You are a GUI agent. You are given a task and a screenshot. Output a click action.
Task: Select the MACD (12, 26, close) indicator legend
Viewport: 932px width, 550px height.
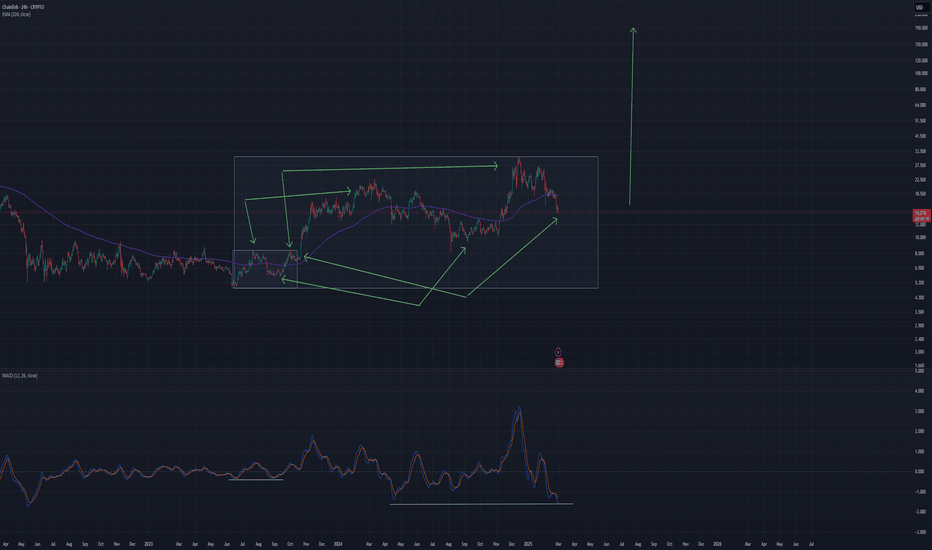(x=20, y=376)
